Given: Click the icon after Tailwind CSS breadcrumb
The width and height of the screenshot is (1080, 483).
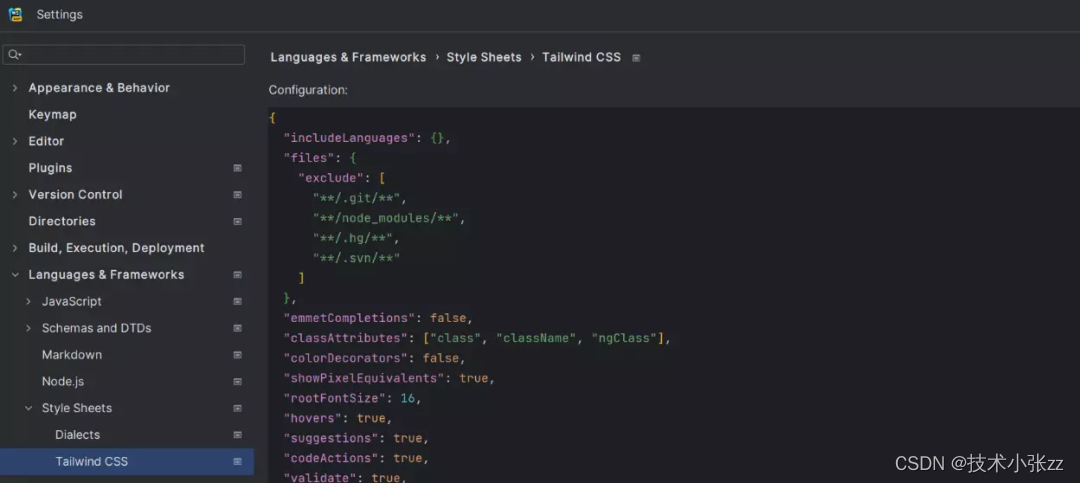Looking at the screenshot, I should [x=636, y=58].
